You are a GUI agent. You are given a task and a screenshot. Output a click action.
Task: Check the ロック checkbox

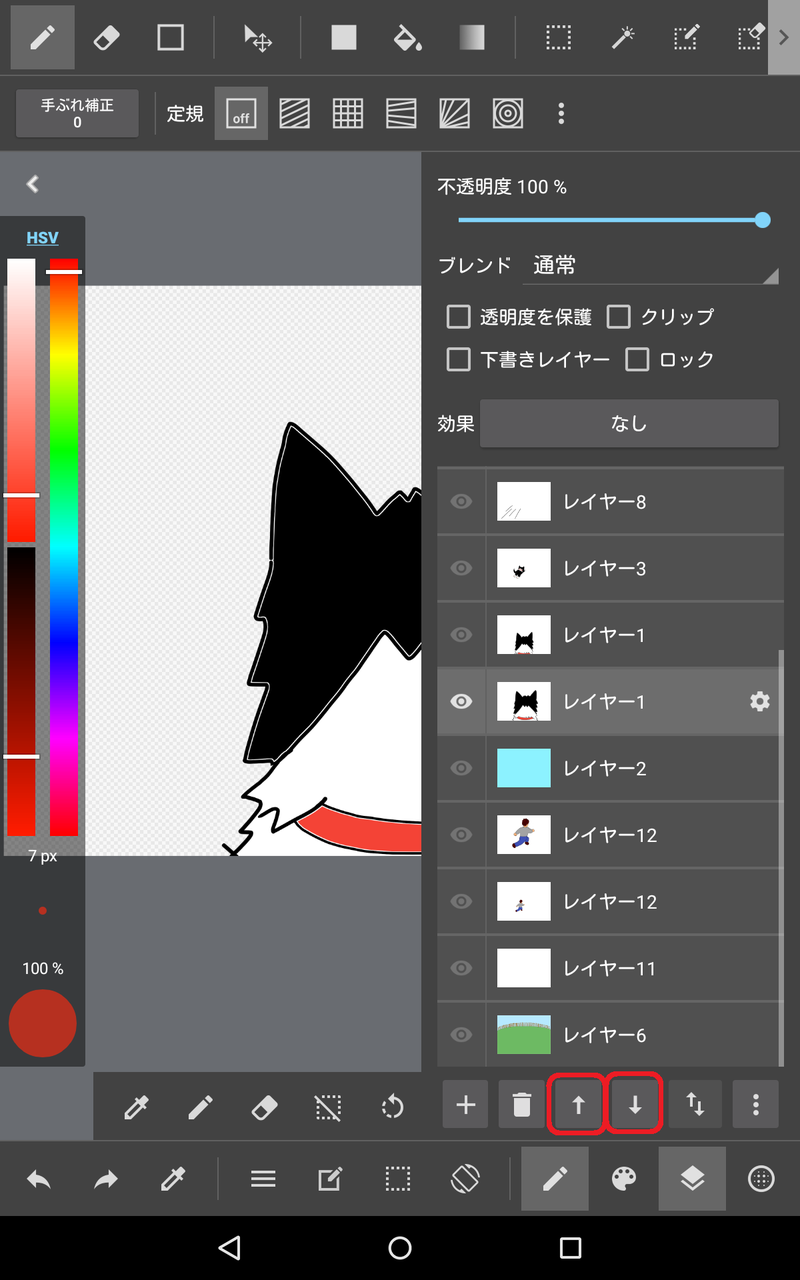coord(637,359)
